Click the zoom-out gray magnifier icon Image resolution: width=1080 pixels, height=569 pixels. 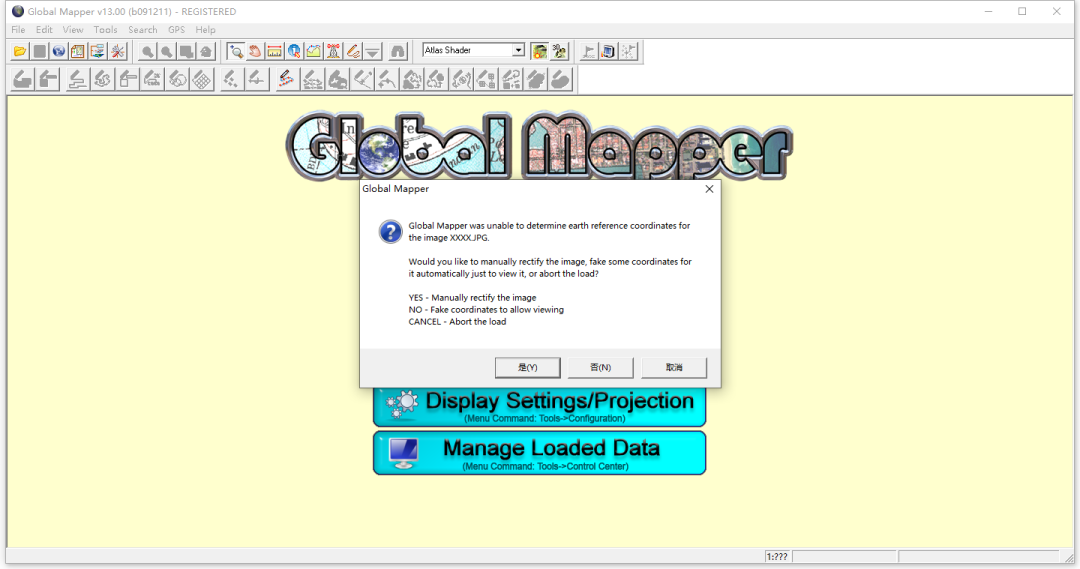[167, 51]
